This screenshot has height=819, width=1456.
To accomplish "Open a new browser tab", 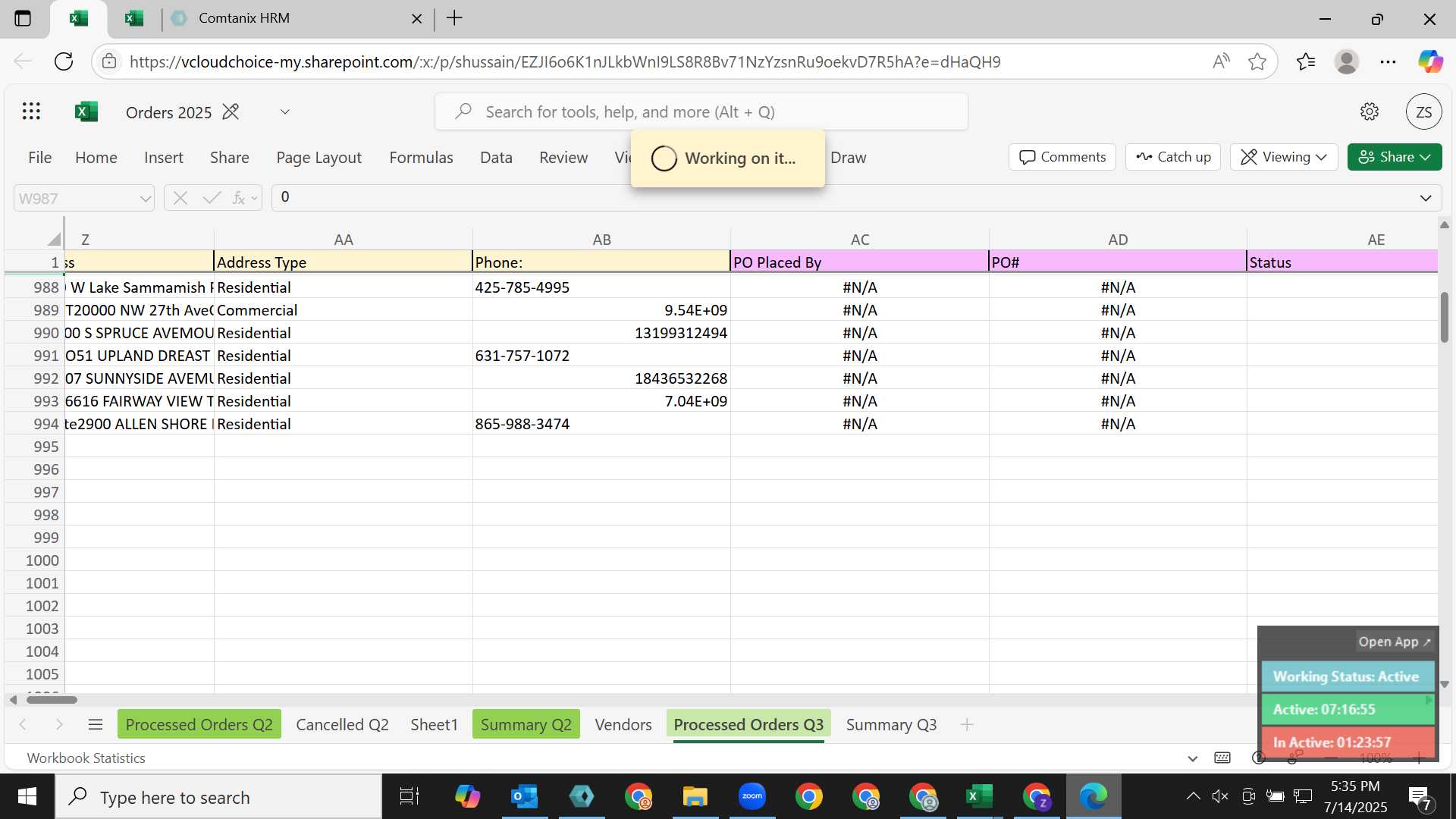I will [x=454, y=18].
